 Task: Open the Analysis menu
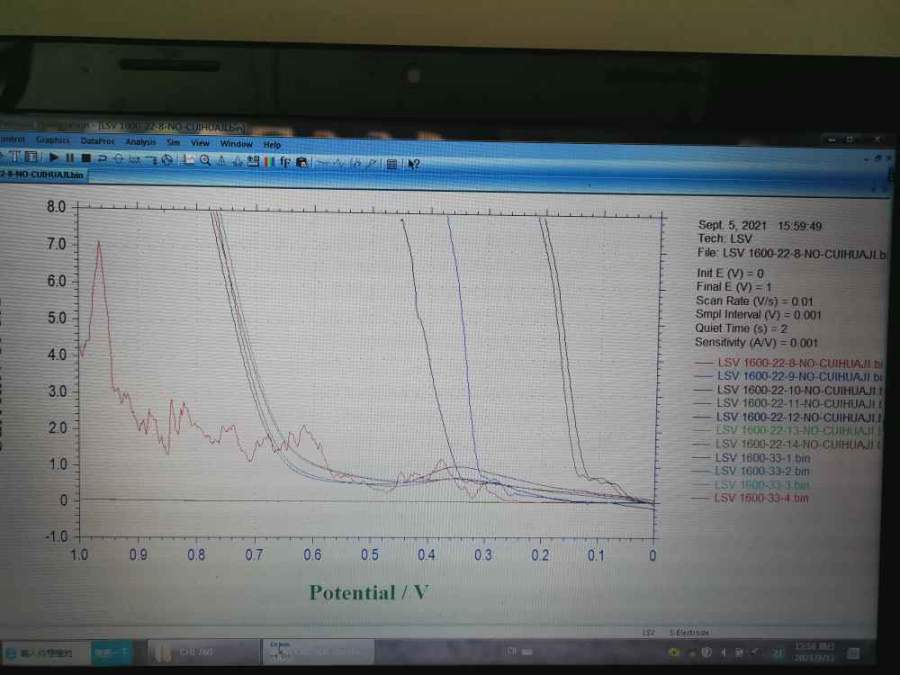pyautogui.click(x=140, y=142)
